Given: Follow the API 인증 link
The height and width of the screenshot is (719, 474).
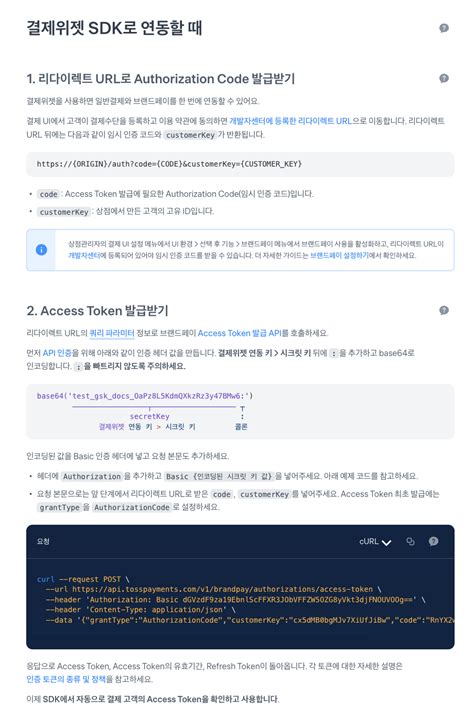Looking at the screenshot, I should [57, 353].
